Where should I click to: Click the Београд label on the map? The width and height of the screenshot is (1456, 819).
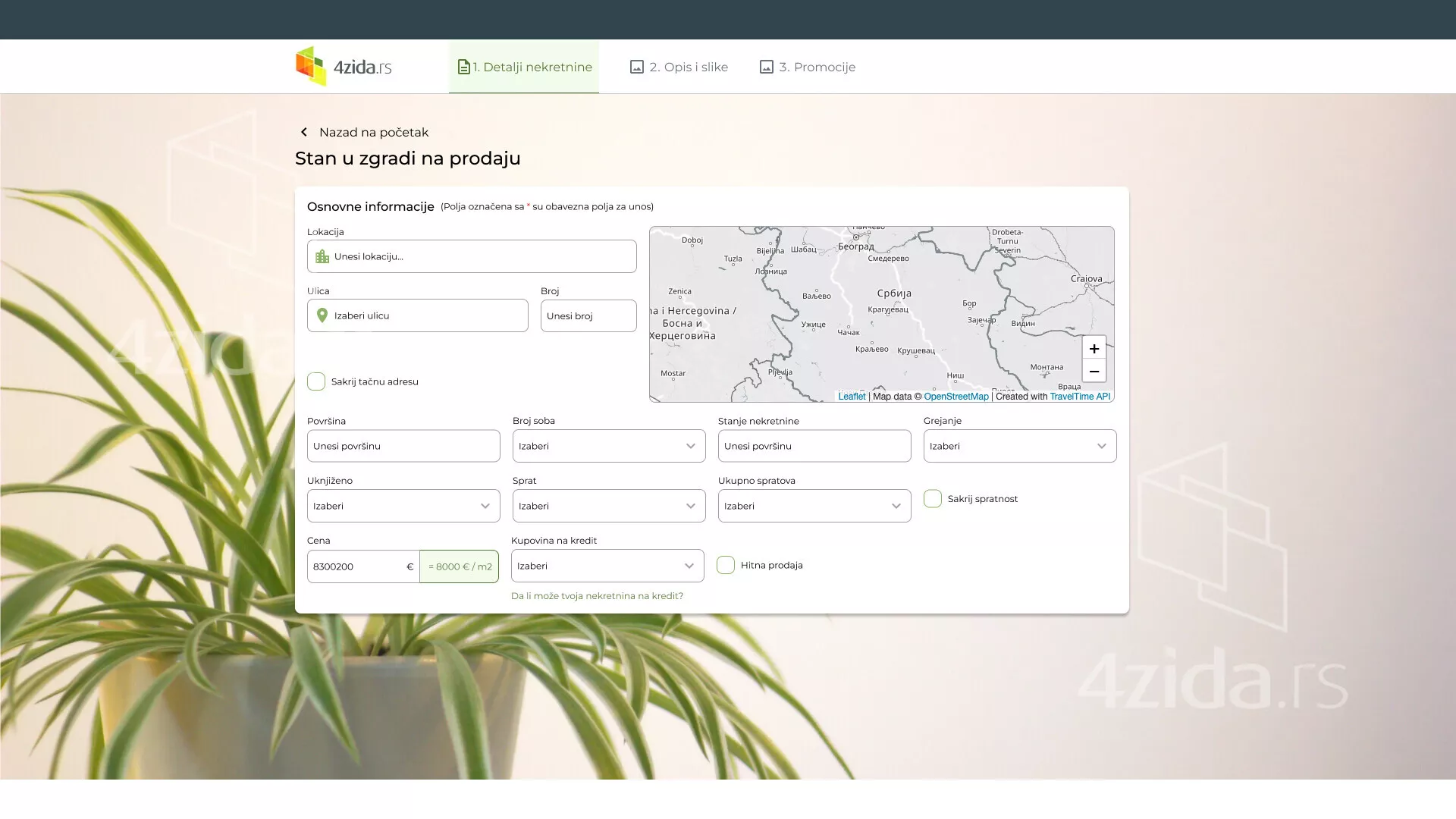[x=856, y=246]
